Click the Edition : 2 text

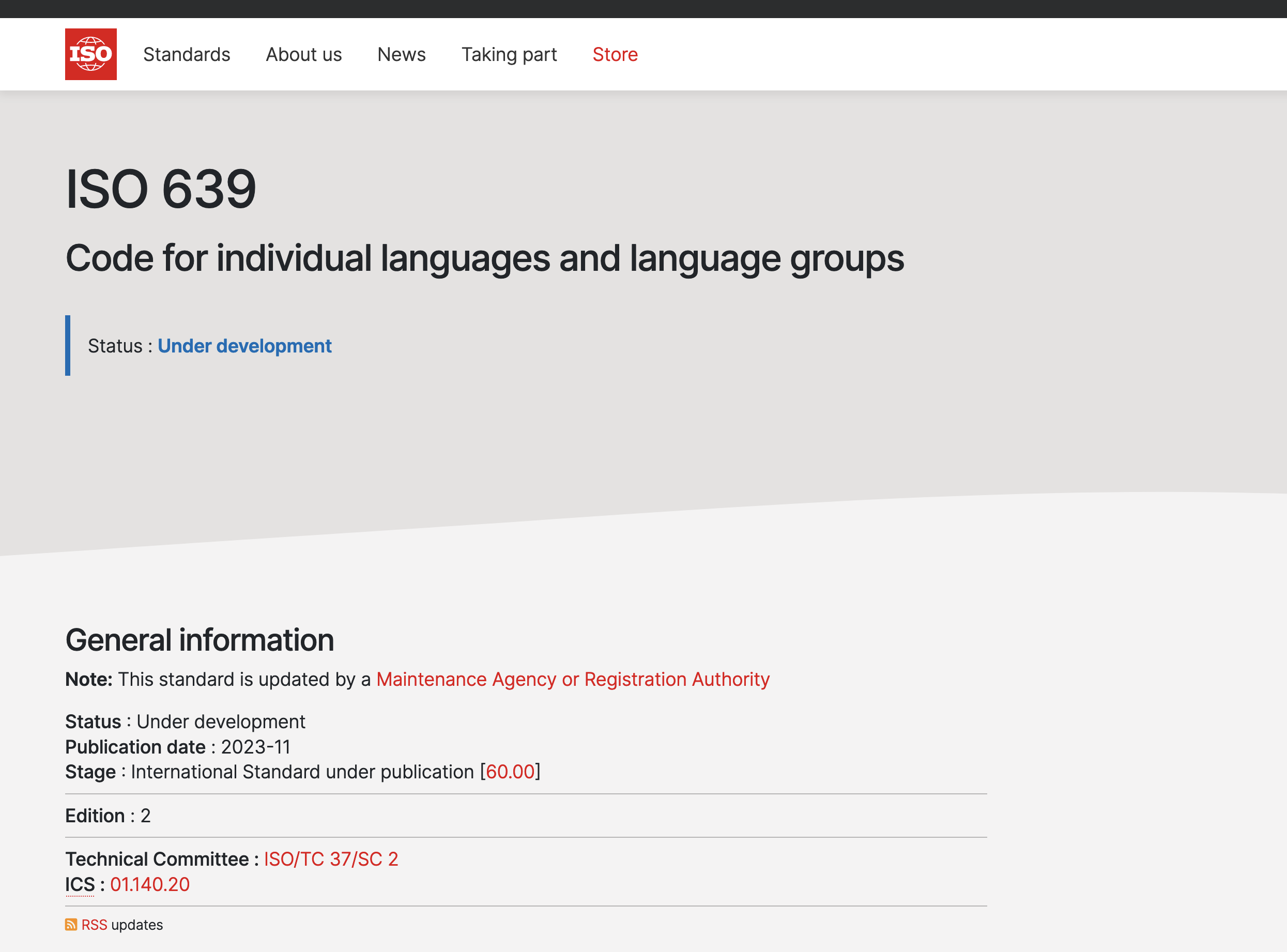coord(108,816)
